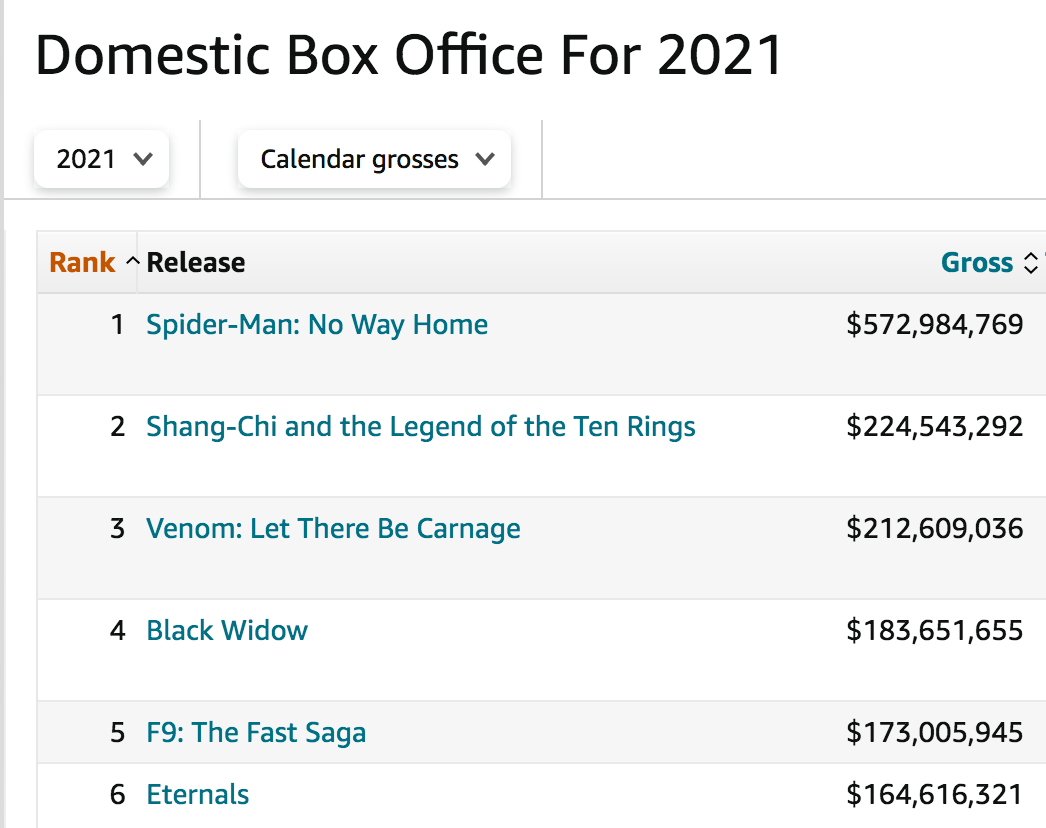Sort by the Rank column header
1046x828 pixels.
coord(83,263)
